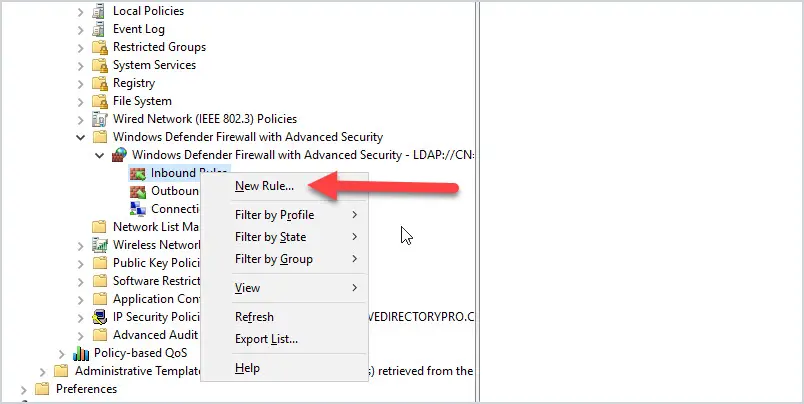804x404 pixels.
Task: Click the Policy-based QoS bar chart icon
Action: click(81, 353)
